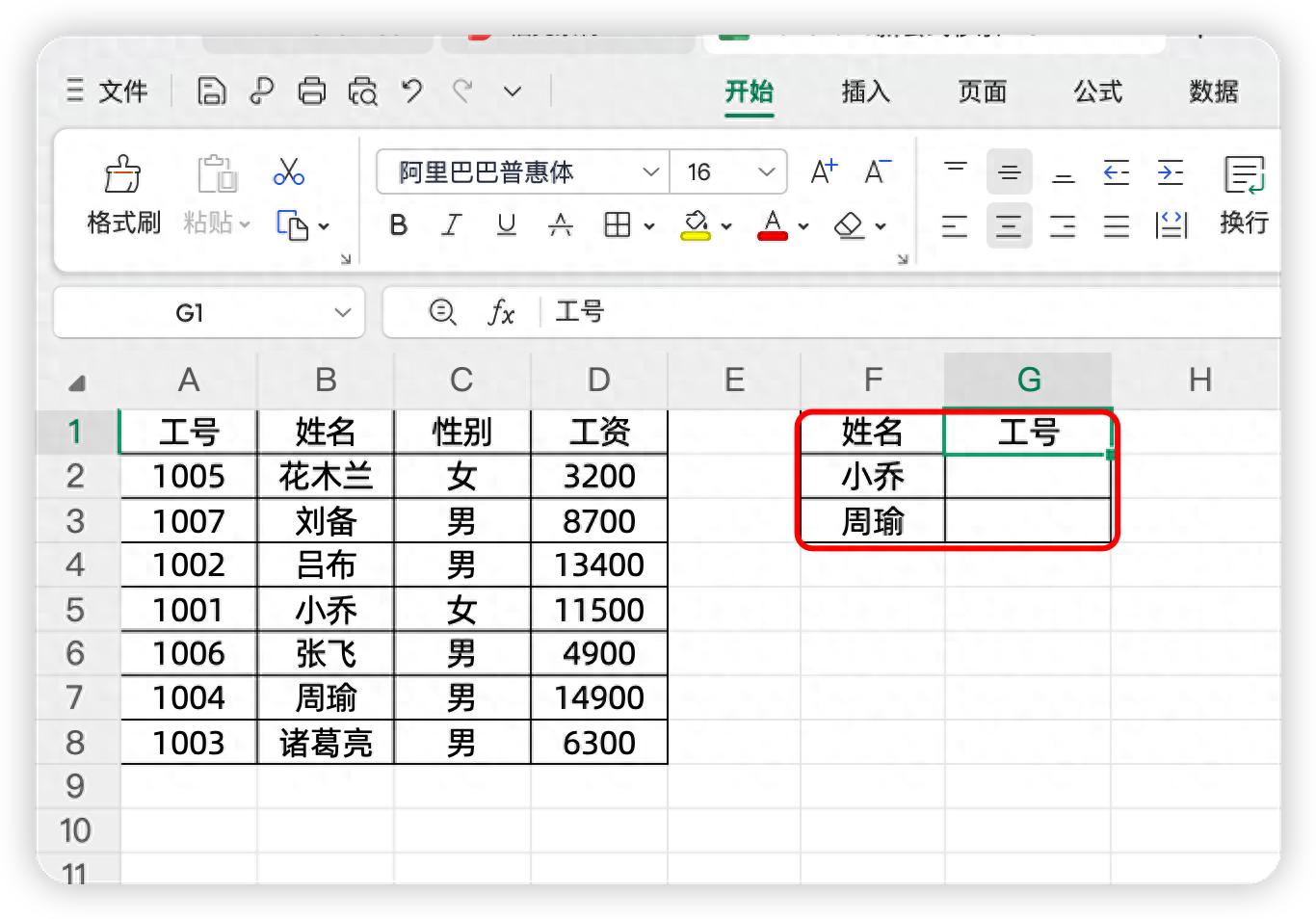Expand the quick access toolbar chevron
This screenshot has height=919, width=1316.
click(513, 92)
